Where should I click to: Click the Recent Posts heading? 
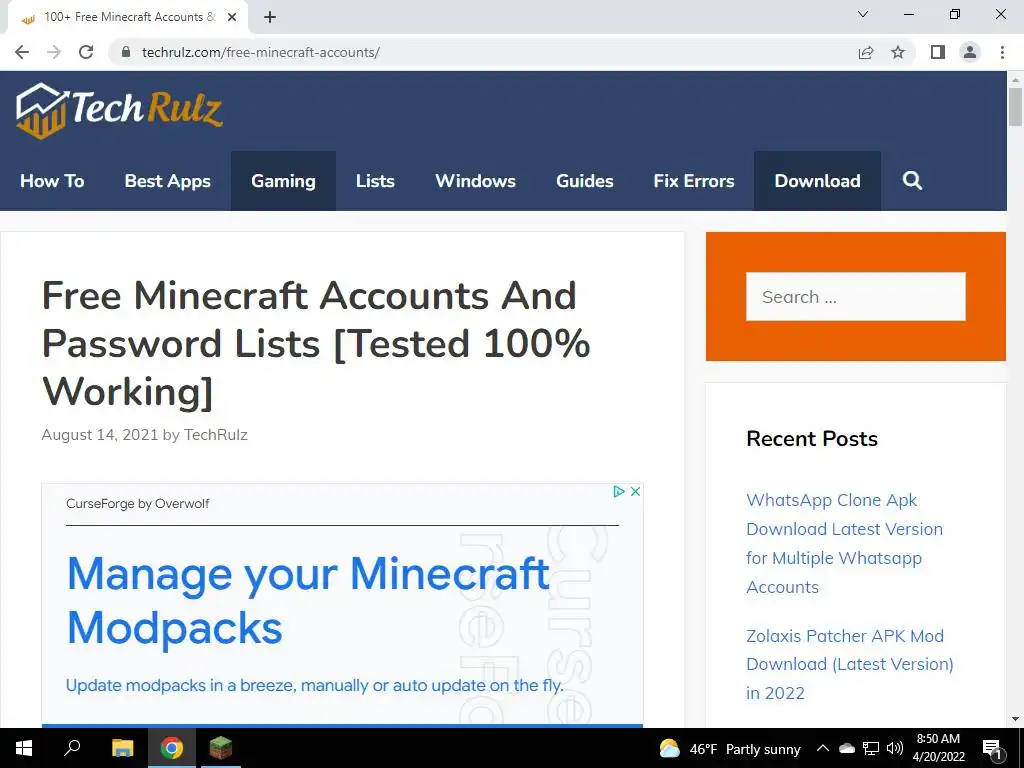click(x=812, y=439)
